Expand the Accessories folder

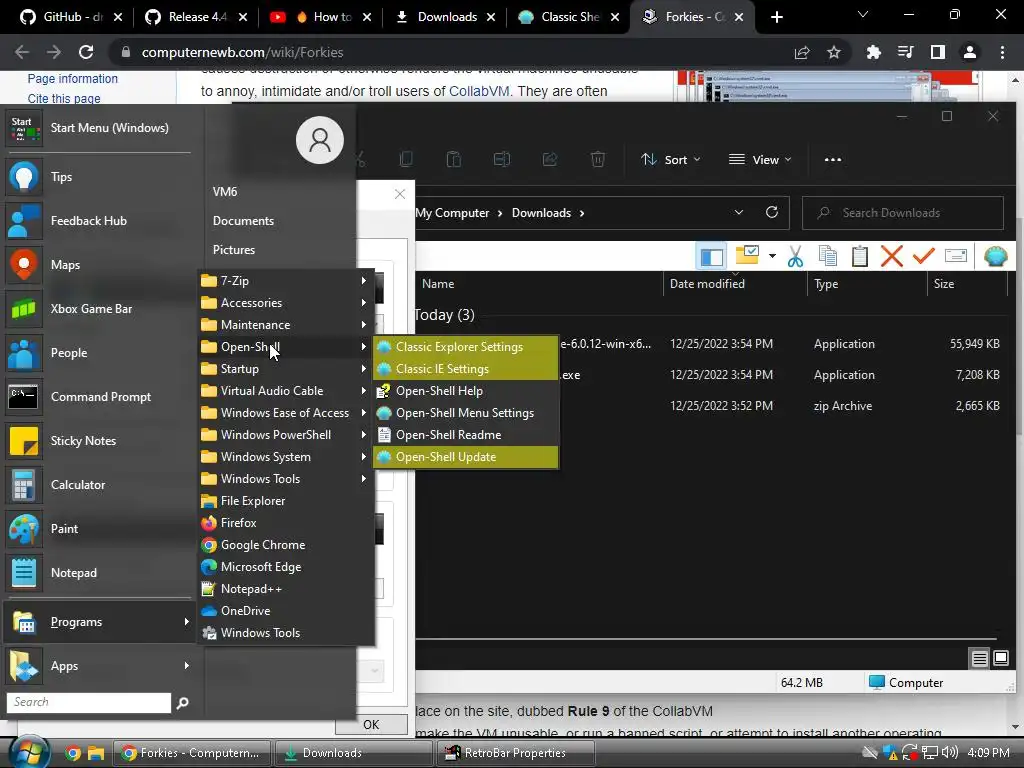point(287,303)
